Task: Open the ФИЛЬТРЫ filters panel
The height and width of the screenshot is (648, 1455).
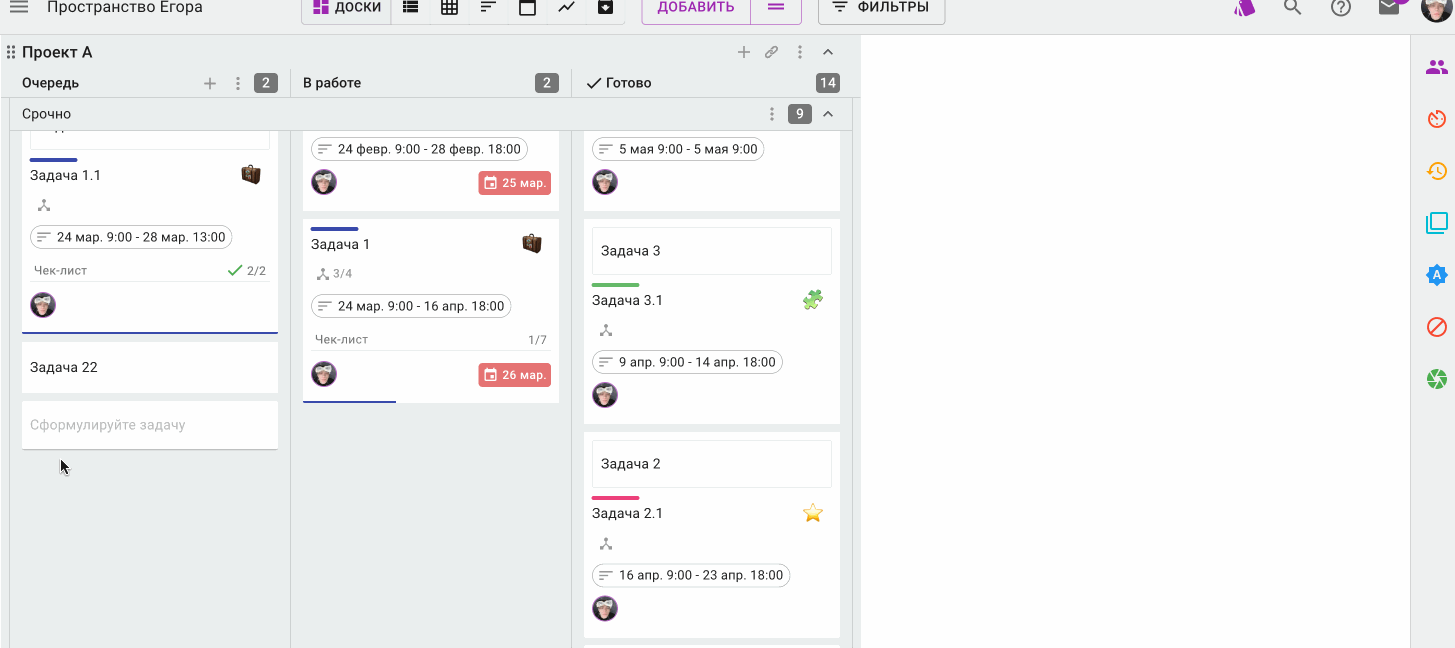Action: (881, 7)
